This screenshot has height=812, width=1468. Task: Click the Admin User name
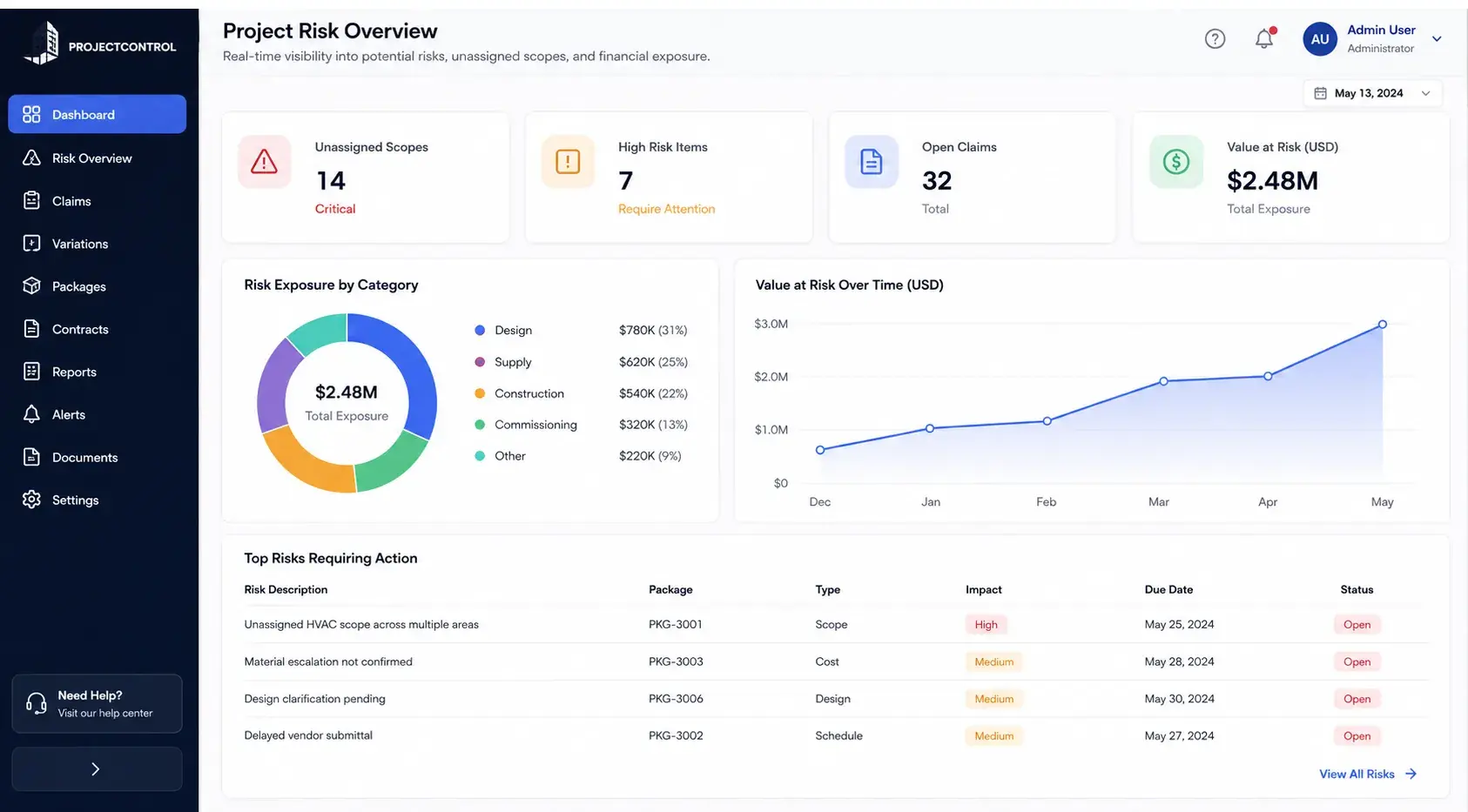(1381, 30)
